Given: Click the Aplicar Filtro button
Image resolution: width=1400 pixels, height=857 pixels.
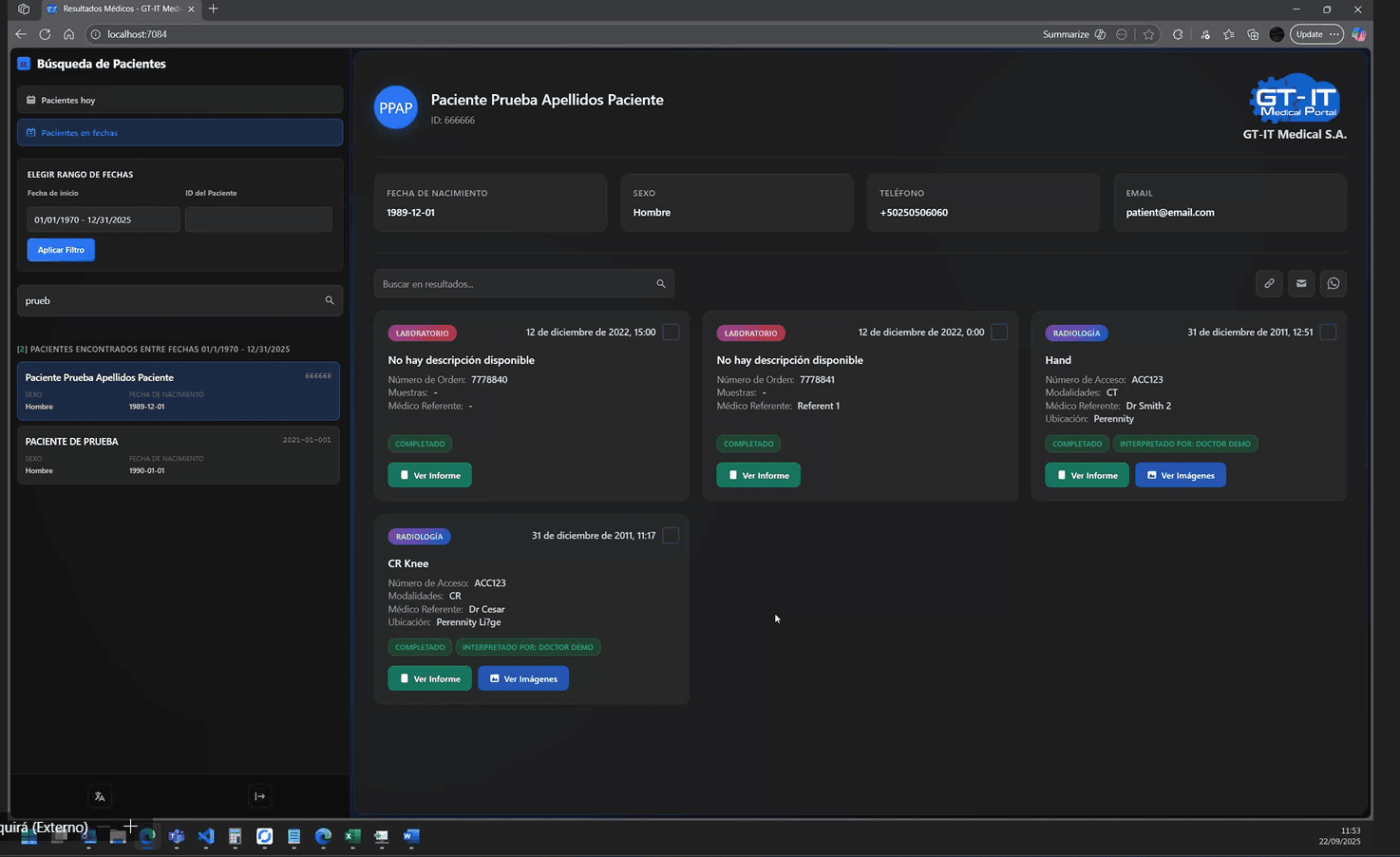Looking at the screenshot, I should 61,250.
